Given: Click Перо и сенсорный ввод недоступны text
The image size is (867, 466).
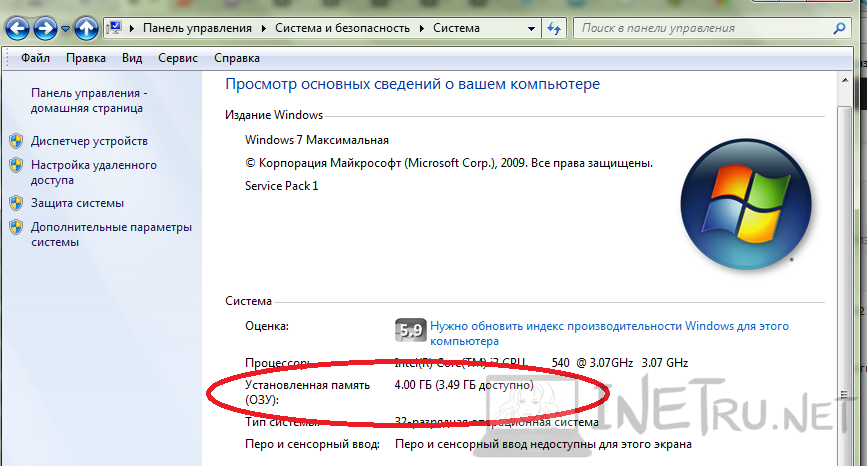Looking at the screenshot, I should (x=543, y=444).
